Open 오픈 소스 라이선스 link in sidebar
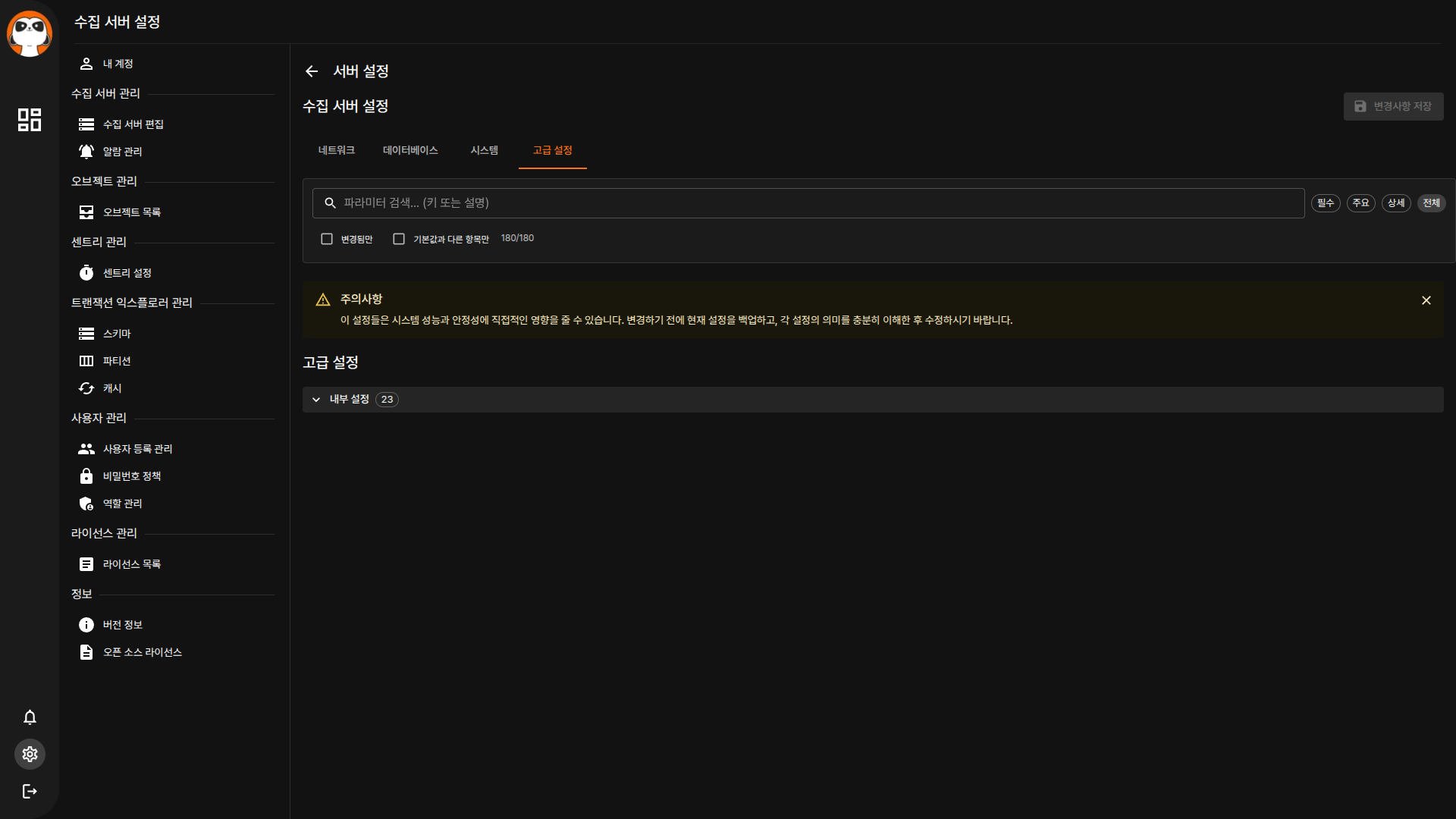 pyautogui.click(x=142, y=652)
